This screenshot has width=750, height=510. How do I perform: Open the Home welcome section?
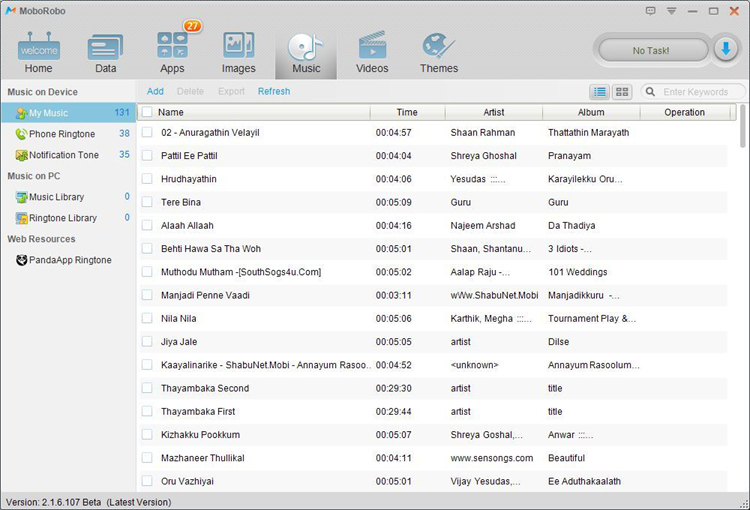pyautogui.click(x=39, y=52)
